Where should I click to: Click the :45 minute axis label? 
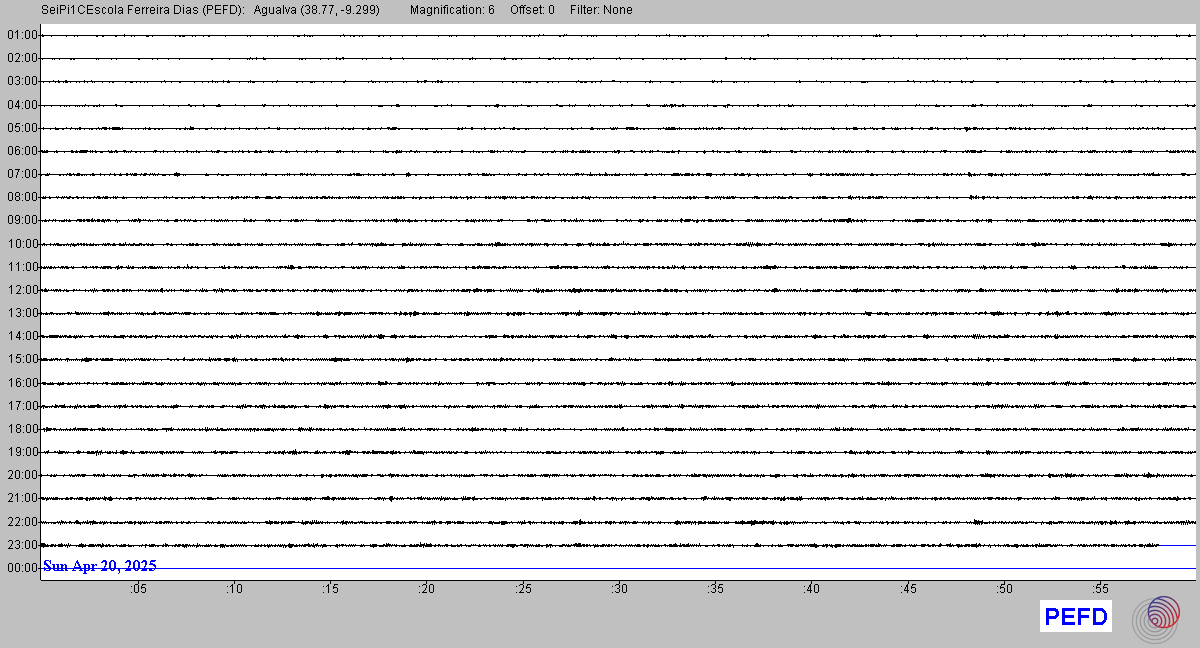pos(907,590)
